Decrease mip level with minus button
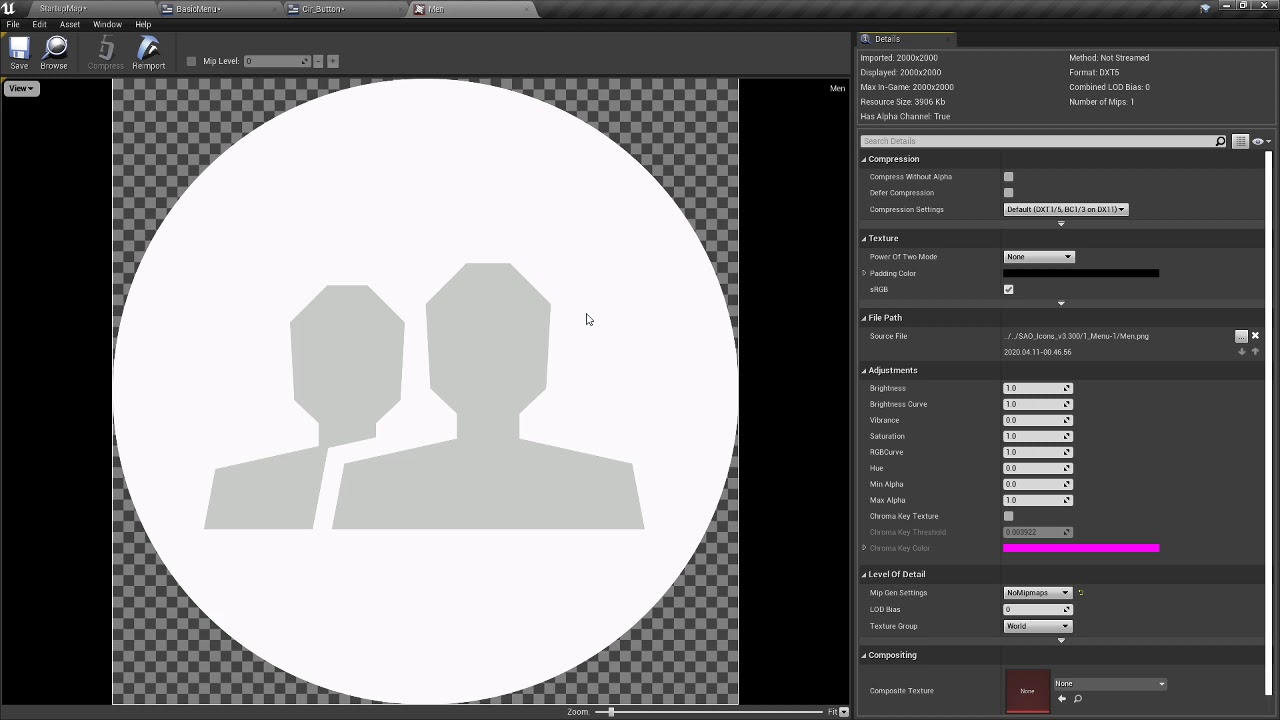1280x720 pixels. (x=318, y=61)
